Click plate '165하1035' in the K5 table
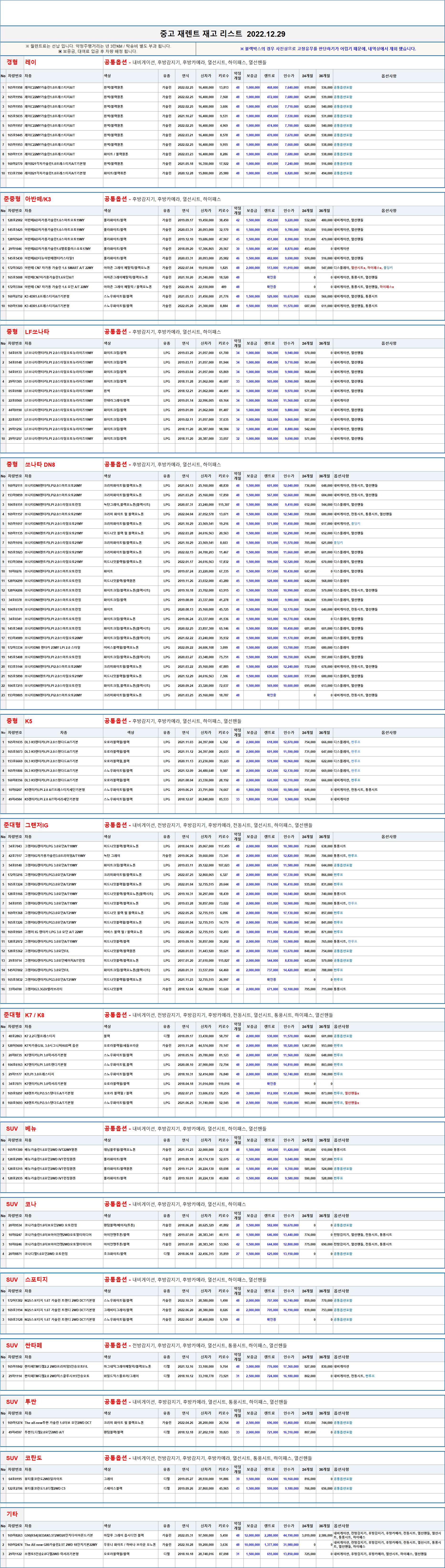Viewport: 445px width, 1568px height. [x=15, y=742]
